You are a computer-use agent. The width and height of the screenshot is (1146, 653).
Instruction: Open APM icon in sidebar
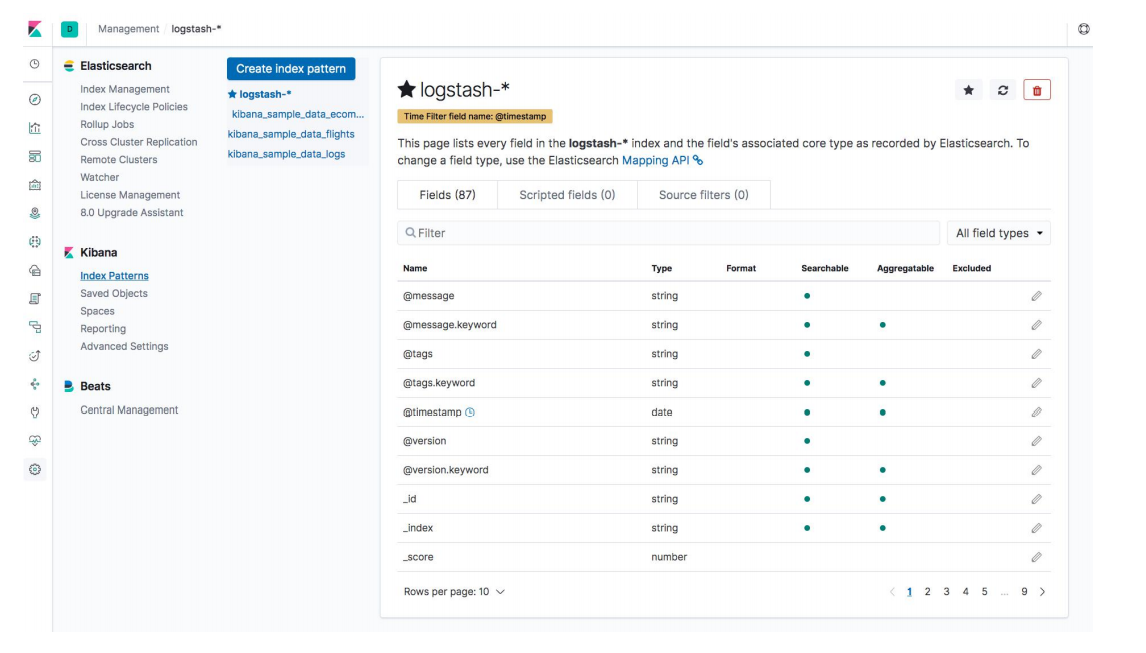[x=34, y=327]
